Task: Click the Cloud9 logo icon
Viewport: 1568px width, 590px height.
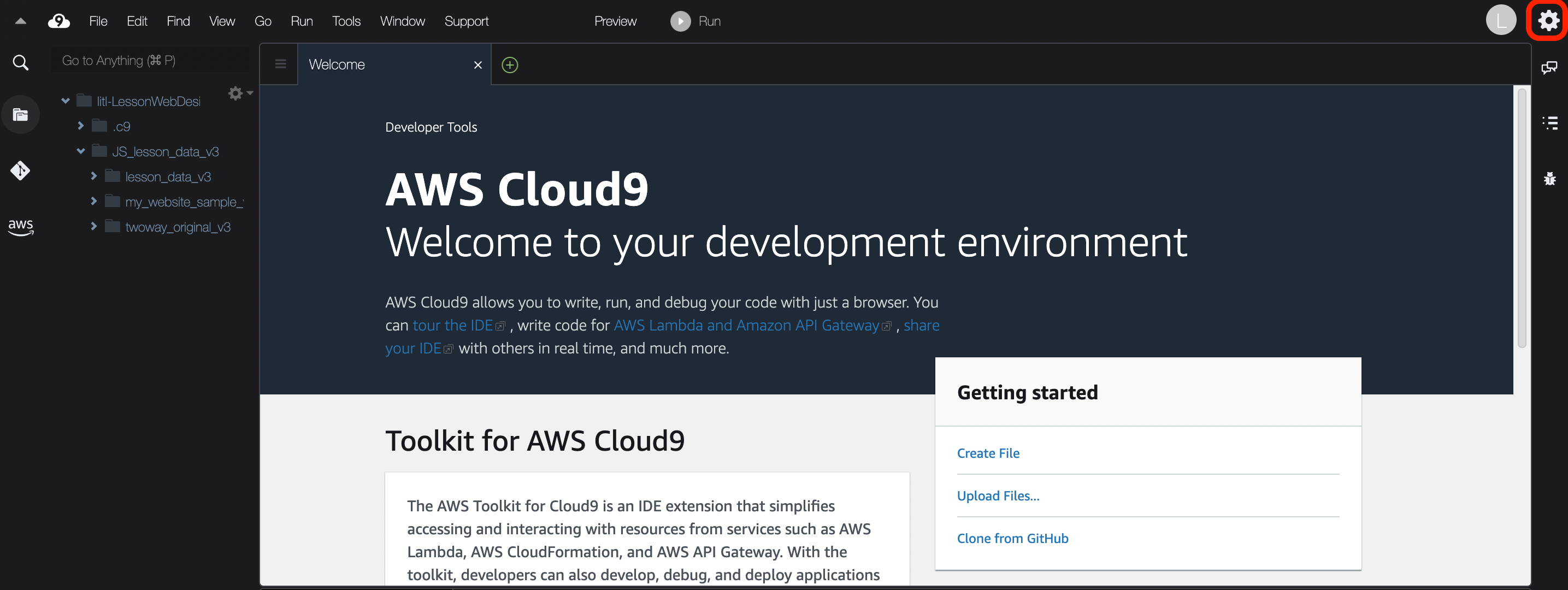Action: (x=58, y=21)
